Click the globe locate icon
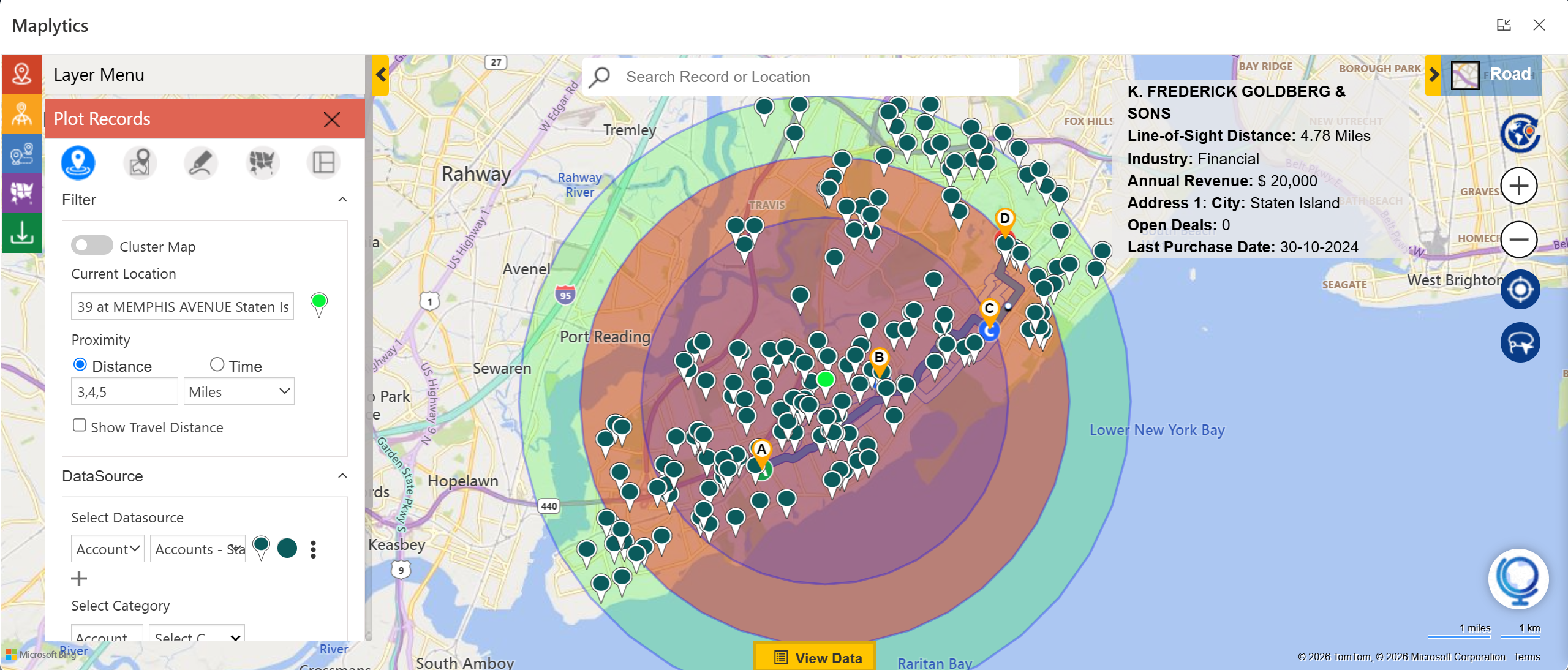Screen dimensions: 1568x670 click(1520, 133)
